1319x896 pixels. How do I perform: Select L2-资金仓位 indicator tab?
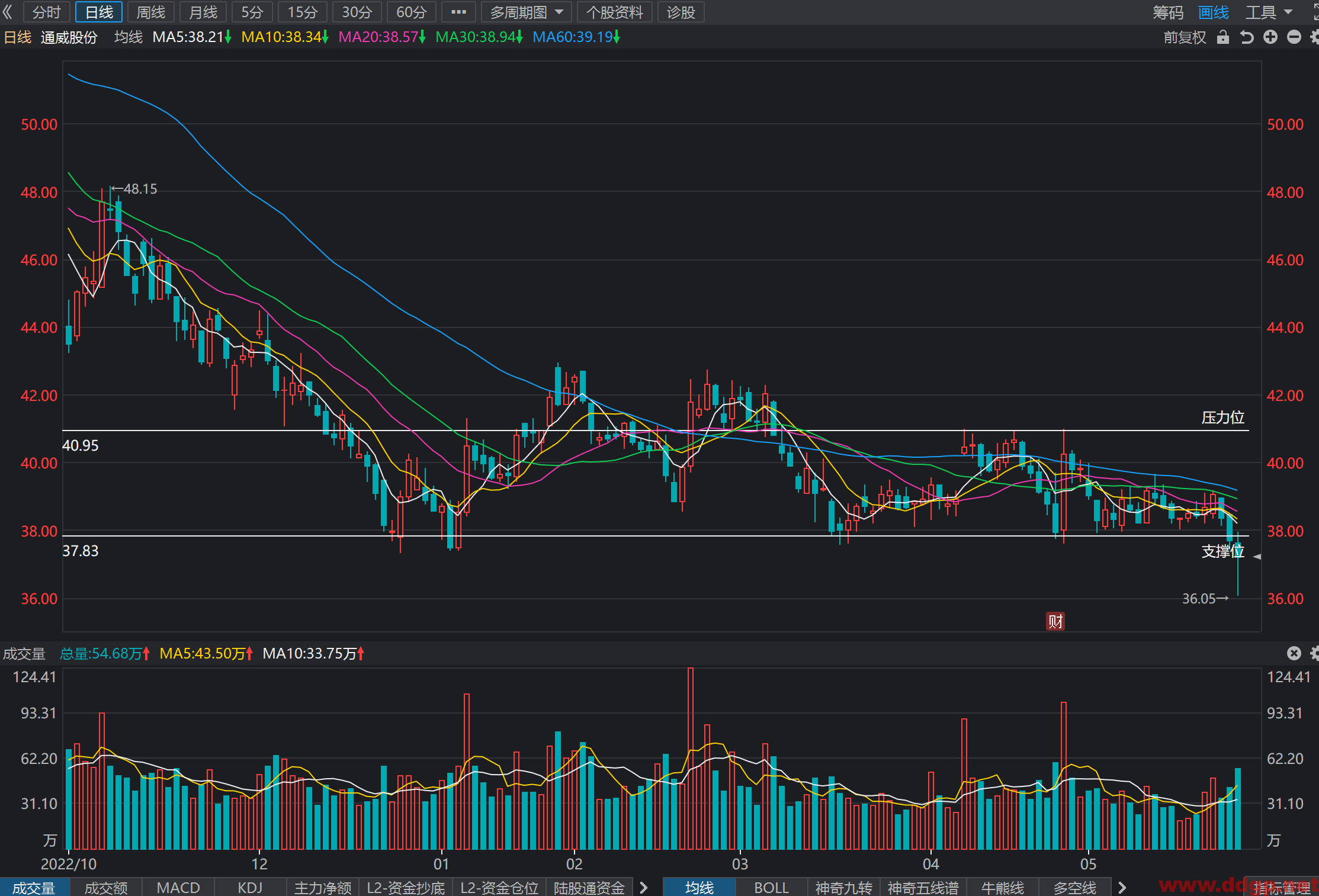point(499,887)
